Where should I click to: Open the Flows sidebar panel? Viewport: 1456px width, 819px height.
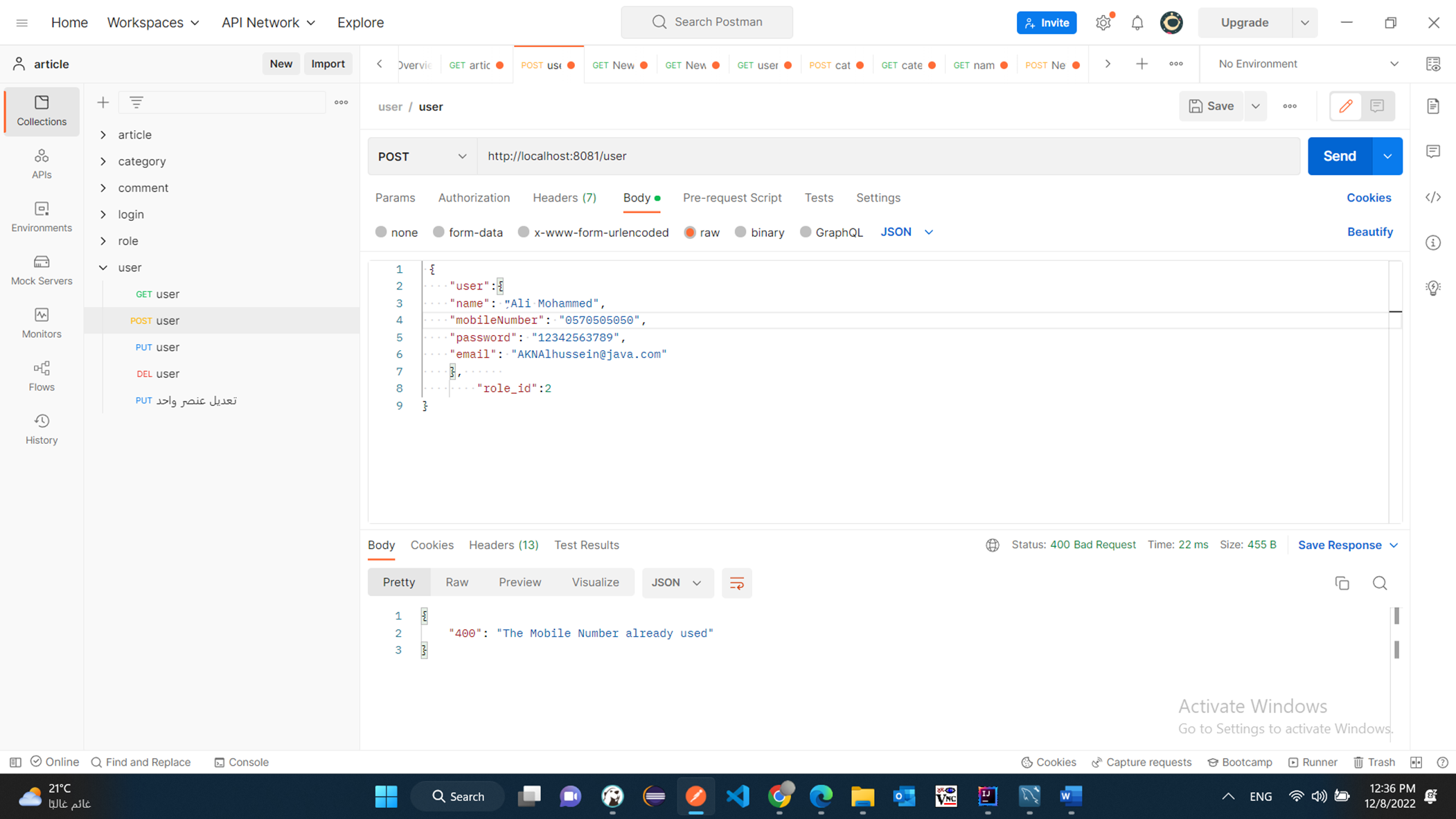click(x=42, y=376)
